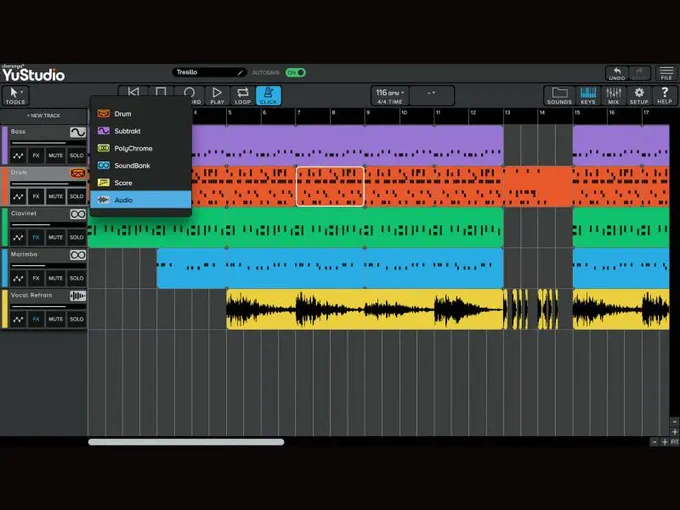Open the Tools selector
Screen dimensions: 680x510
[15, 96]
